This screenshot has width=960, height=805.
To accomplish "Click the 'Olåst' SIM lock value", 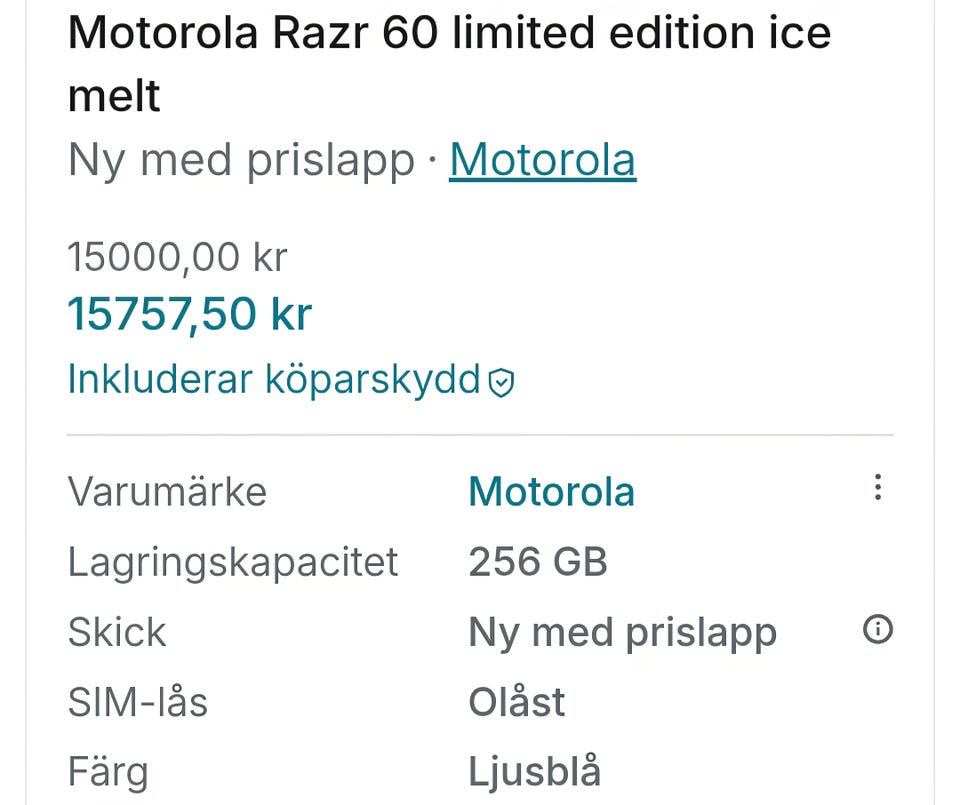I will 517,702.
